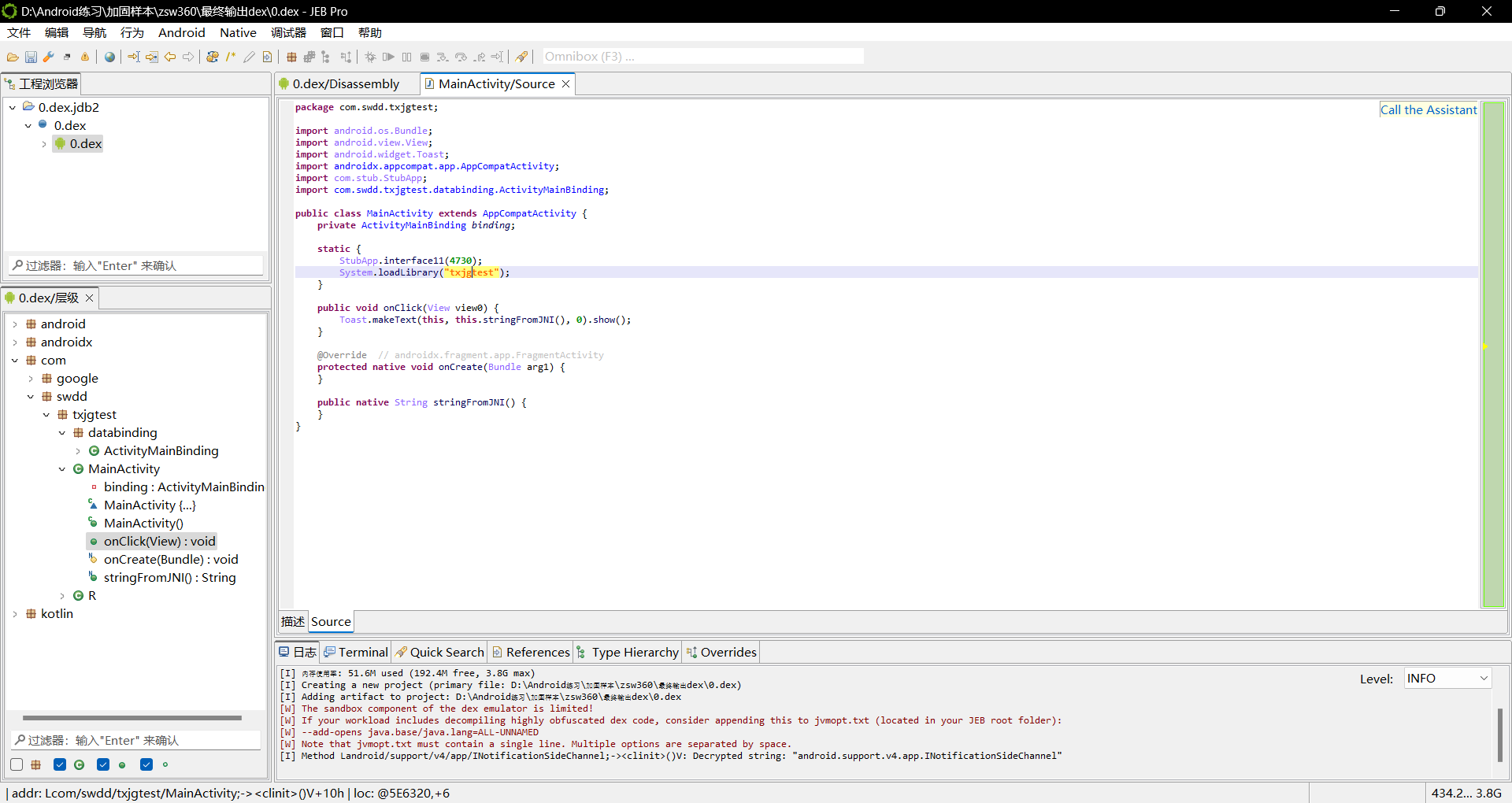Open the References tab

(531, 652)
